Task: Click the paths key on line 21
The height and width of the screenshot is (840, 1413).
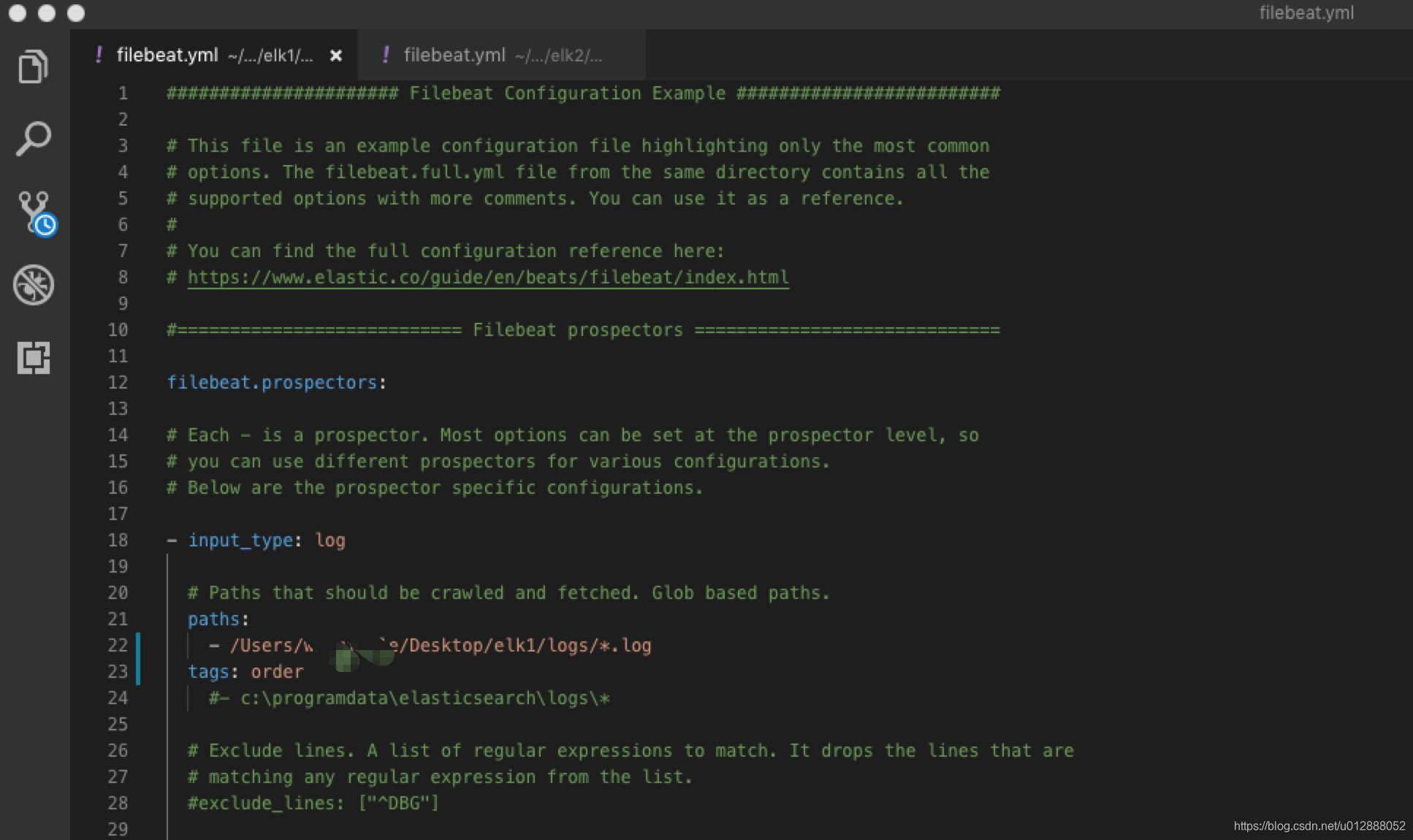Action: (x=213, y=619)
